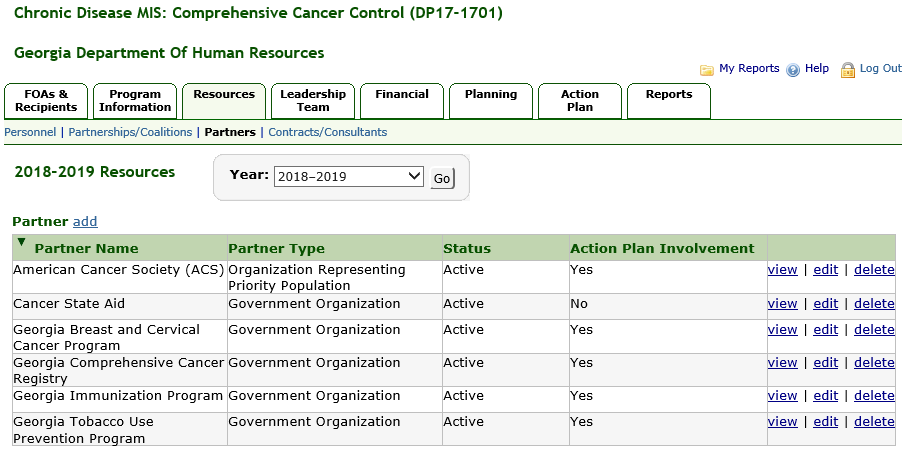Open the Personnel sub-navigation link
The width and height of the screenshot is (902, 454).
[x=30, y=132]
